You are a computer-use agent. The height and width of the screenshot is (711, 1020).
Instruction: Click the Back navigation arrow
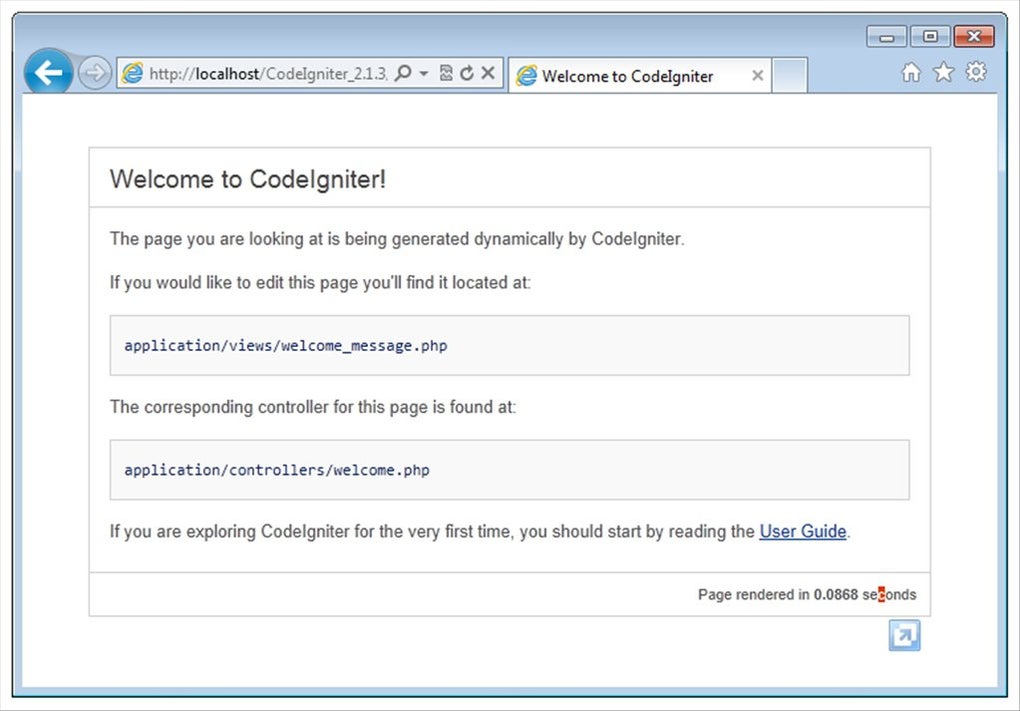pos(47,72)
